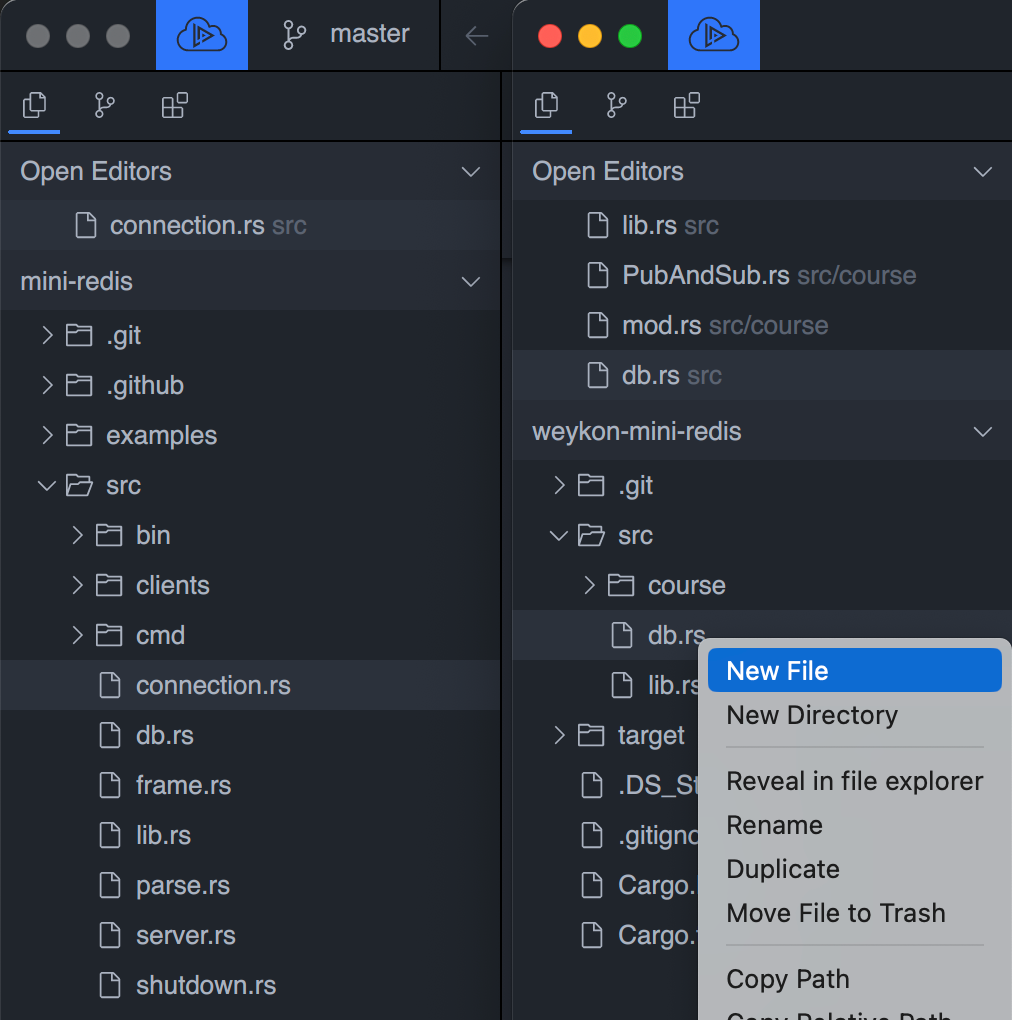Expand the course folder in weykon-mini-redis
The width and height of the screenshot is (1012, 1020).
click(x=588, y=585)
